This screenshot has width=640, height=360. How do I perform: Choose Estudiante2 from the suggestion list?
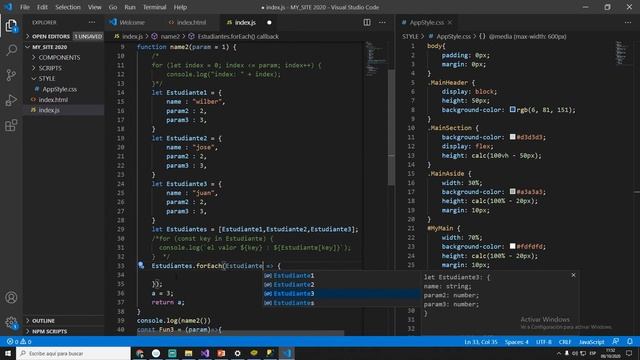(341, 284)
